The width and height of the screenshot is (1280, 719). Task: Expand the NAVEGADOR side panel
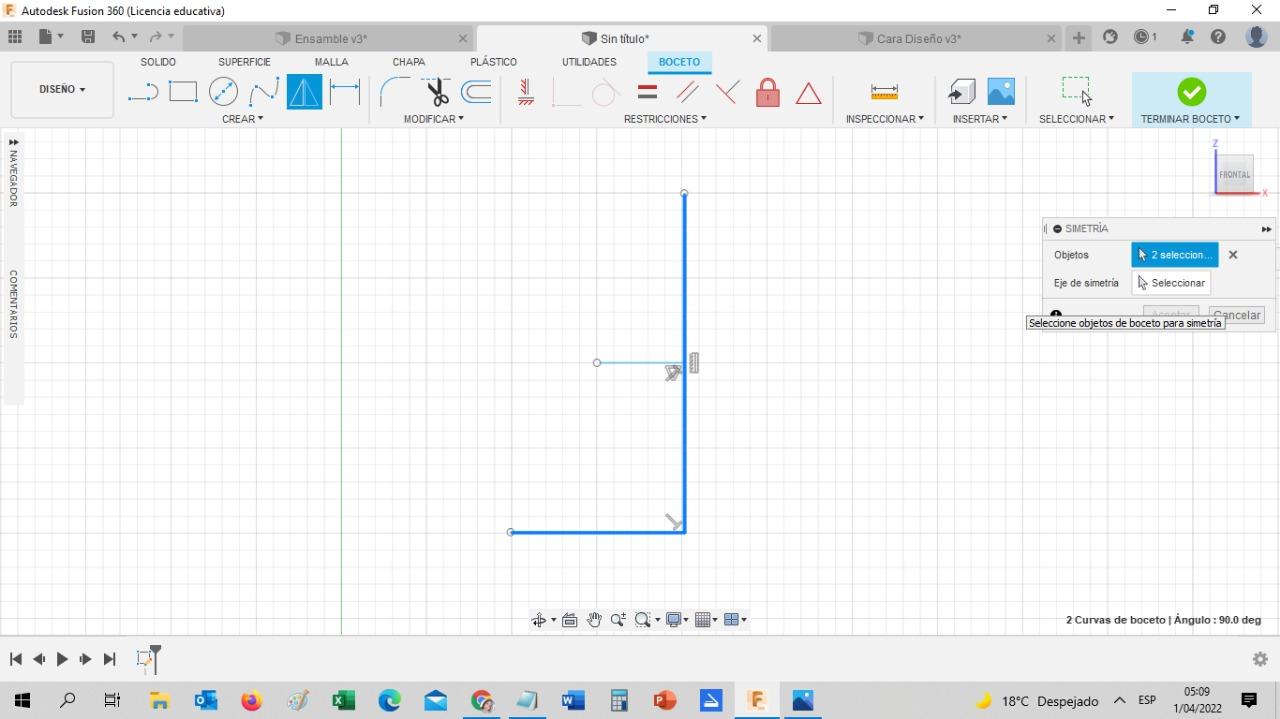click(13, 142)
